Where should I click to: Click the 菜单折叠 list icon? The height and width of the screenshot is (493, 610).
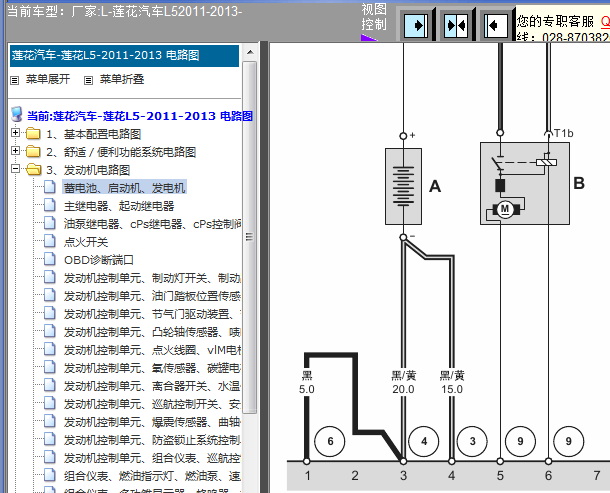[89, 80]
